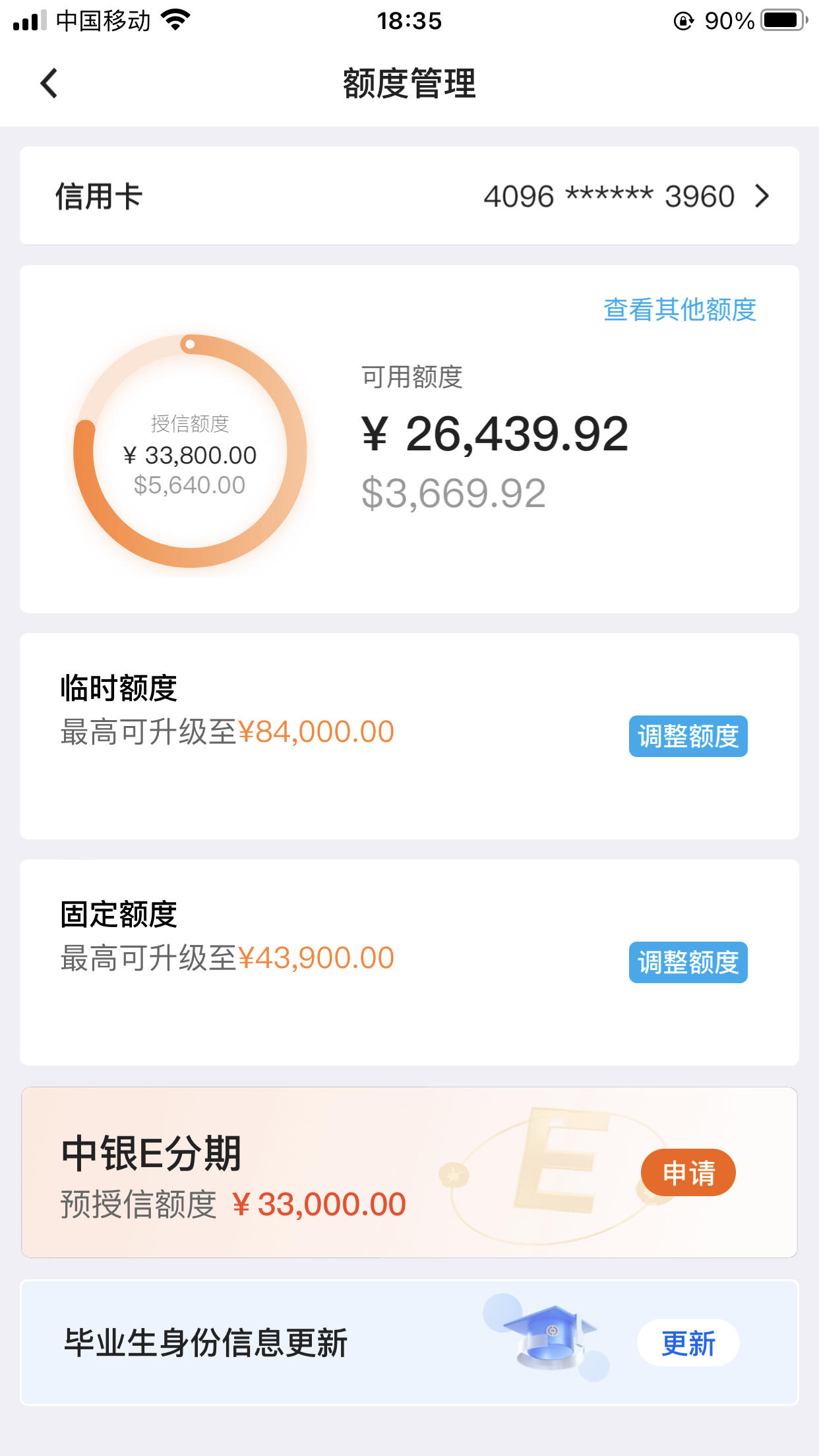Tap the battery icon in status bar

(x=785, y=20)
